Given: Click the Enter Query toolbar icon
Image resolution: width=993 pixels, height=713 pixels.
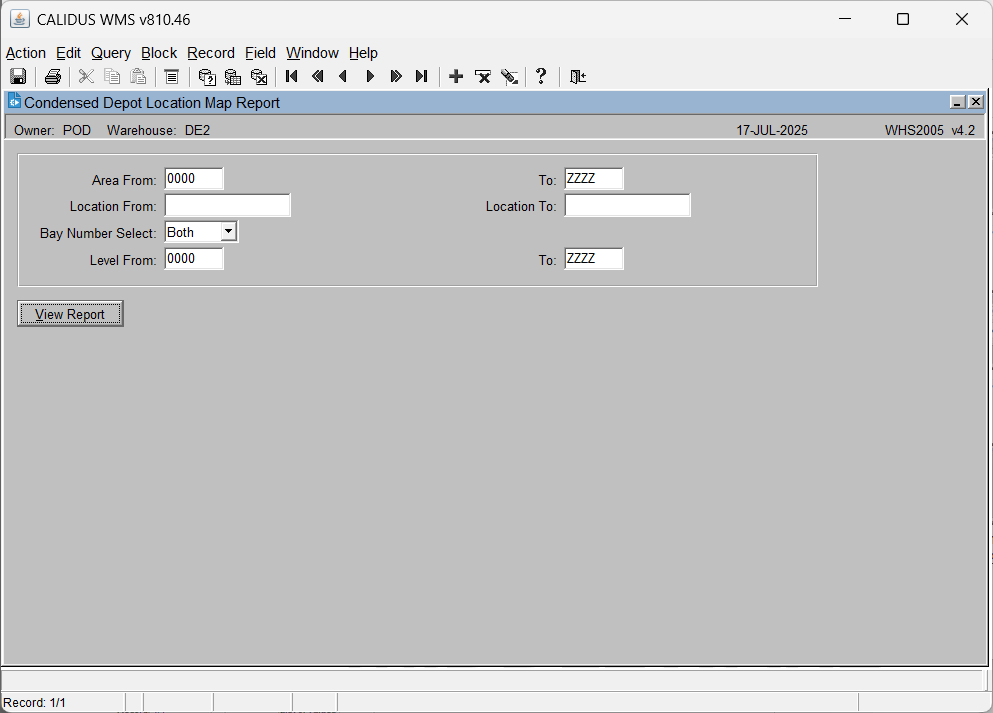Looking at the screenshot, I should tap(206, 77).
